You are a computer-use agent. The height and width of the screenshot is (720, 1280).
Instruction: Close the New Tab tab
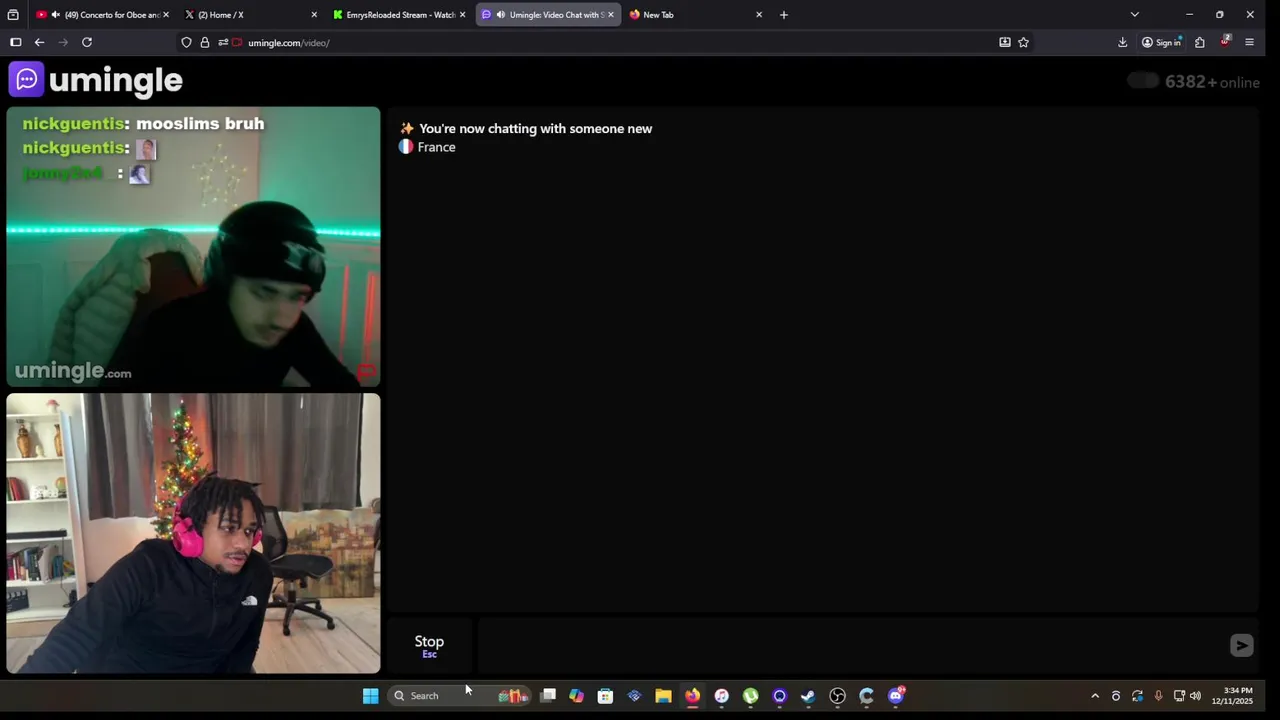(759, 15)
